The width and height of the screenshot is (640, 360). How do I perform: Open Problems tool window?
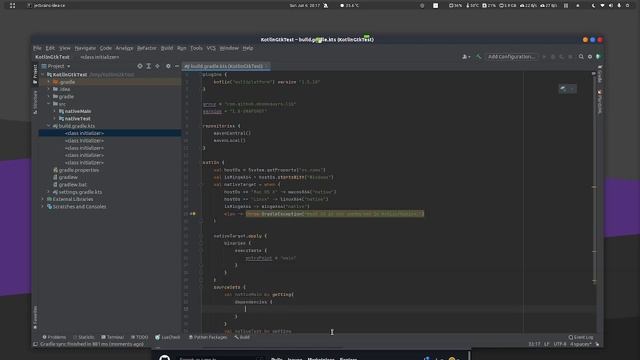54,337
